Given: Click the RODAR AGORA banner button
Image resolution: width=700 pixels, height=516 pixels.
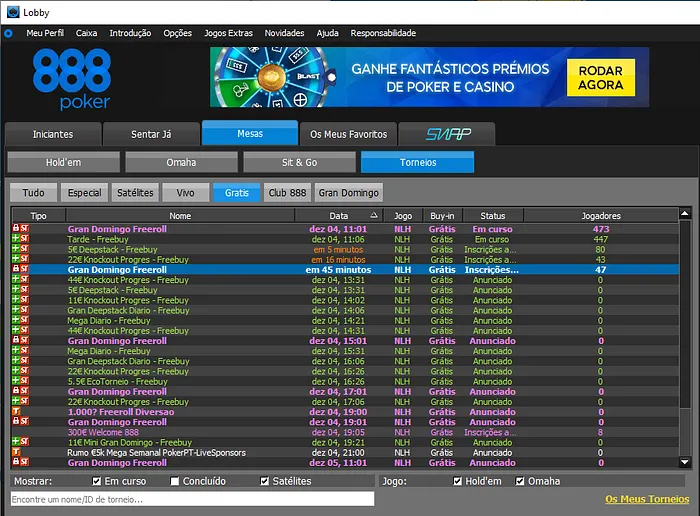Looking at the screenshot, I should coord(600,78).
